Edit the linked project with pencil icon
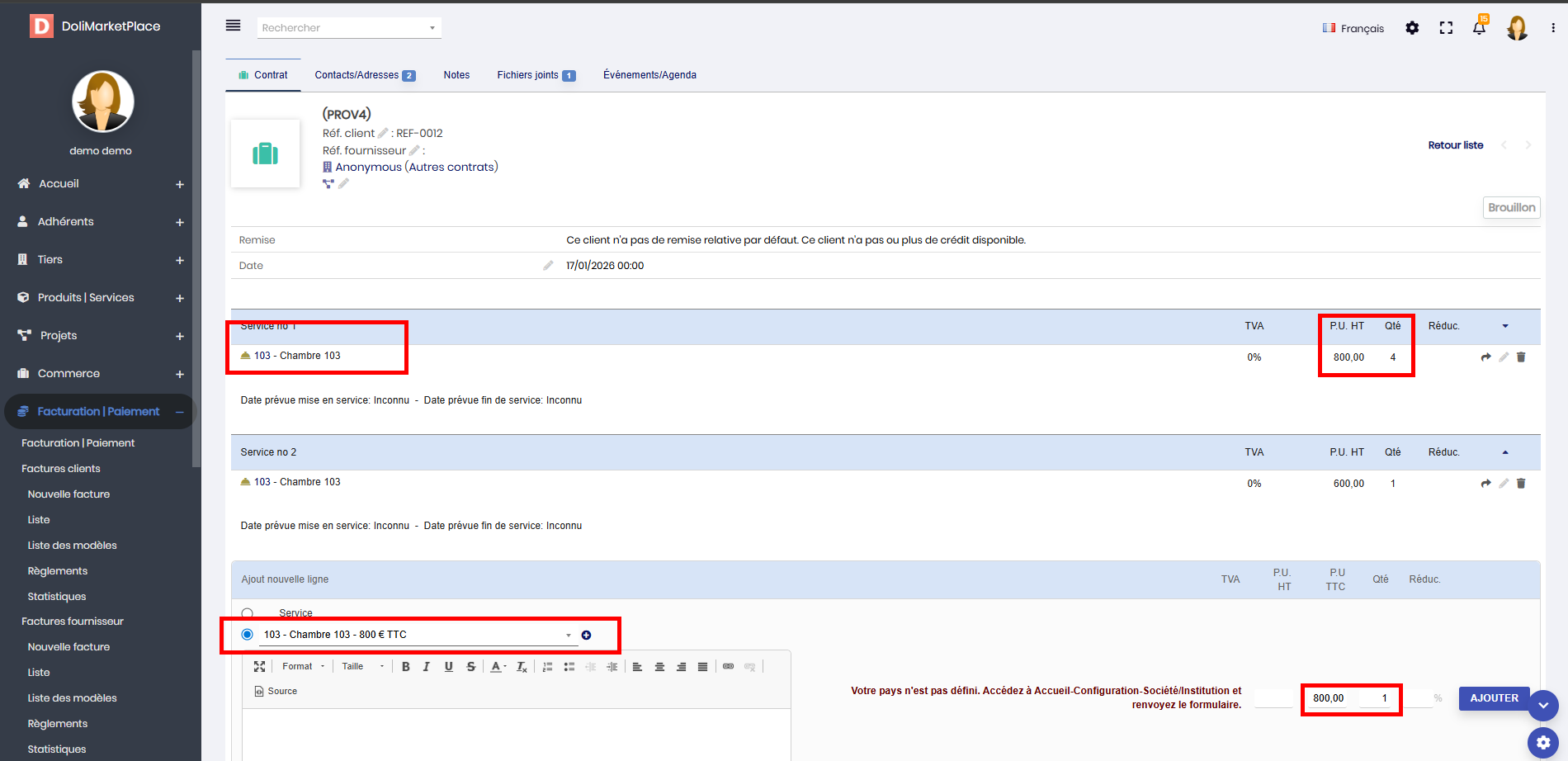The height and width of the screenshot is (761, 1568). click(x=343, y=184)
